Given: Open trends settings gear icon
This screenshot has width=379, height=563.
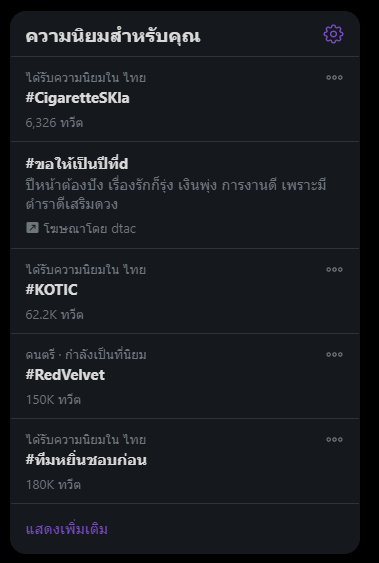Looking at the screenshot, I should 333,34.
